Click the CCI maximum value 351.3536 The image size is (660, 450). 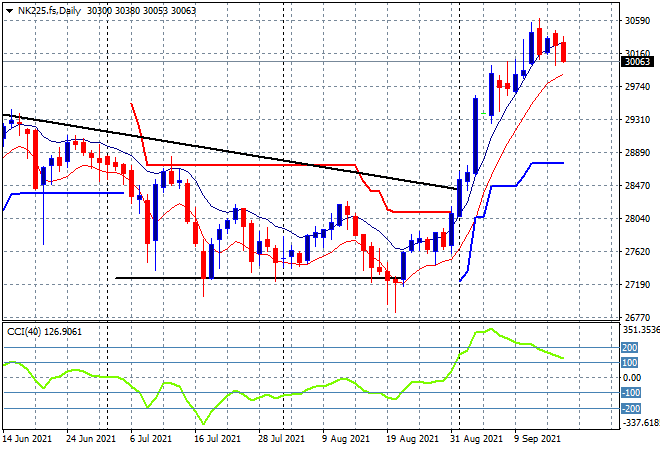click(641, 330)
